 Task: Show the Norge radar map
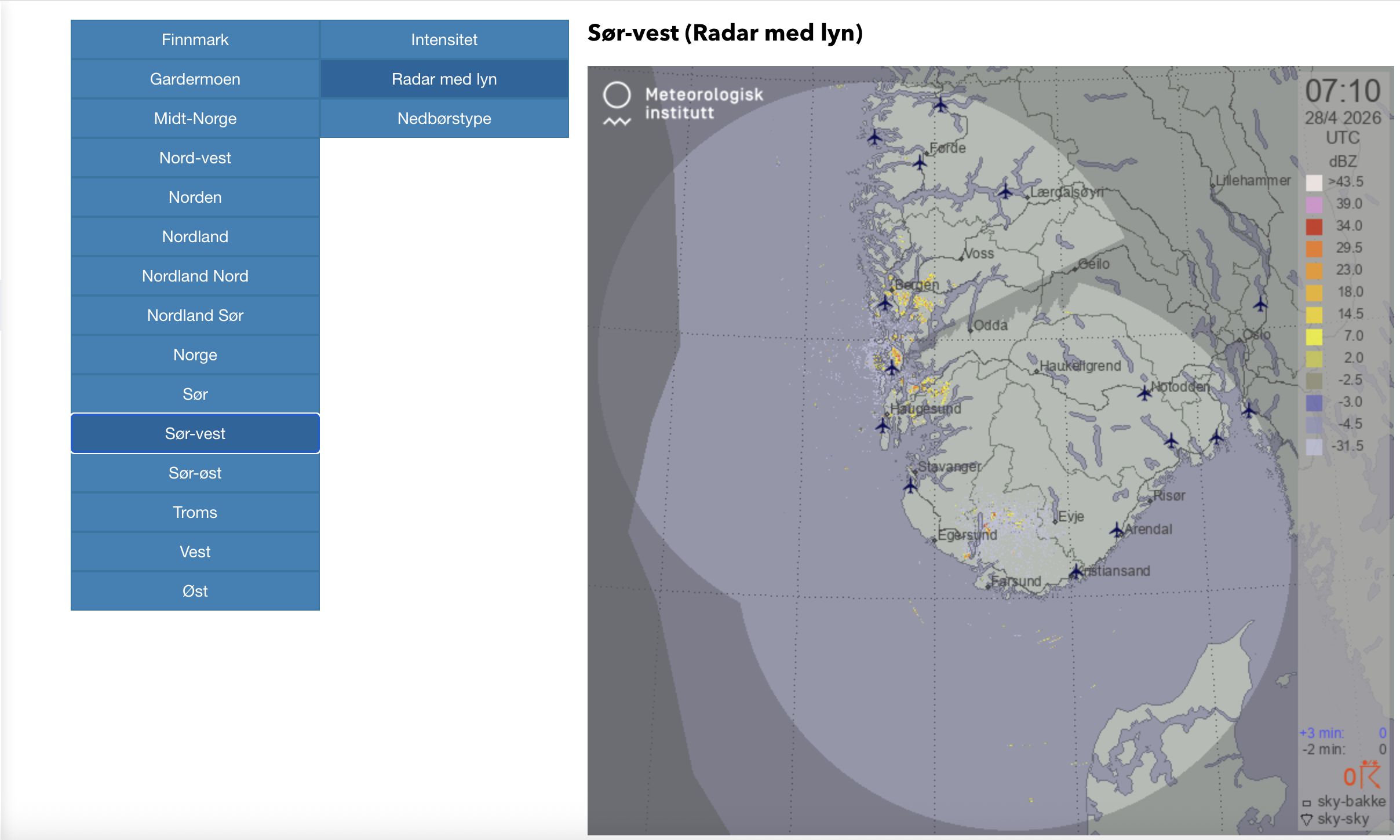(x=195, y=355)
